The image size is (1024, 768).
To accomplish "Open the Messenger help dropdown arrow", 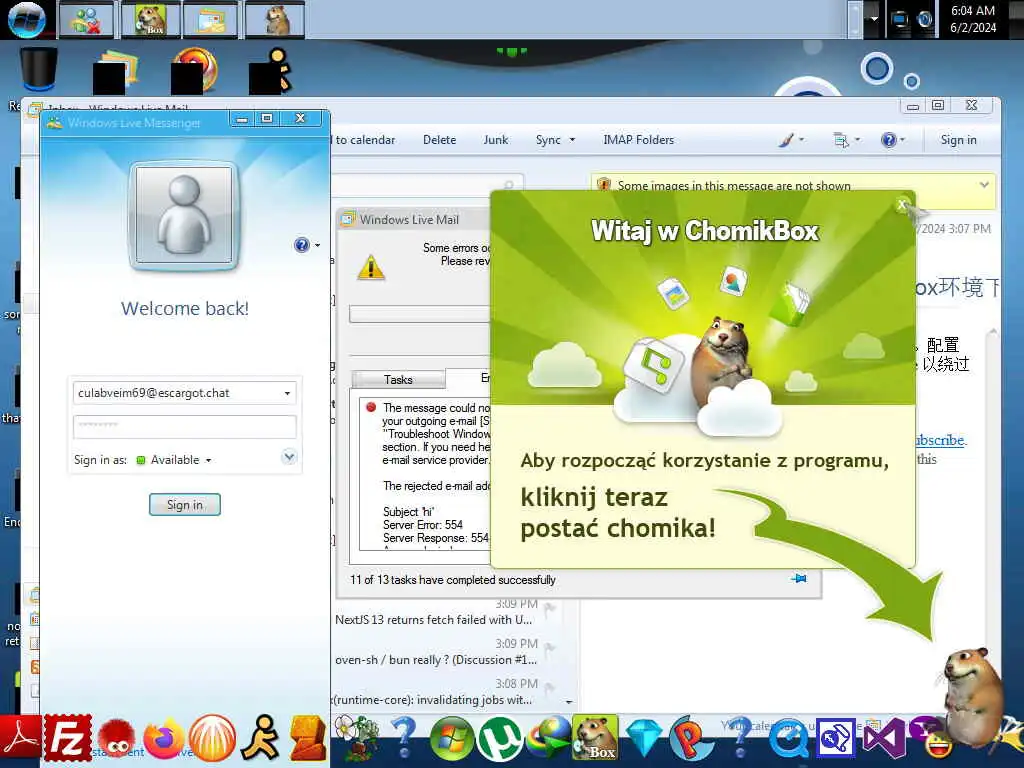I will click(x=317, y=246).
